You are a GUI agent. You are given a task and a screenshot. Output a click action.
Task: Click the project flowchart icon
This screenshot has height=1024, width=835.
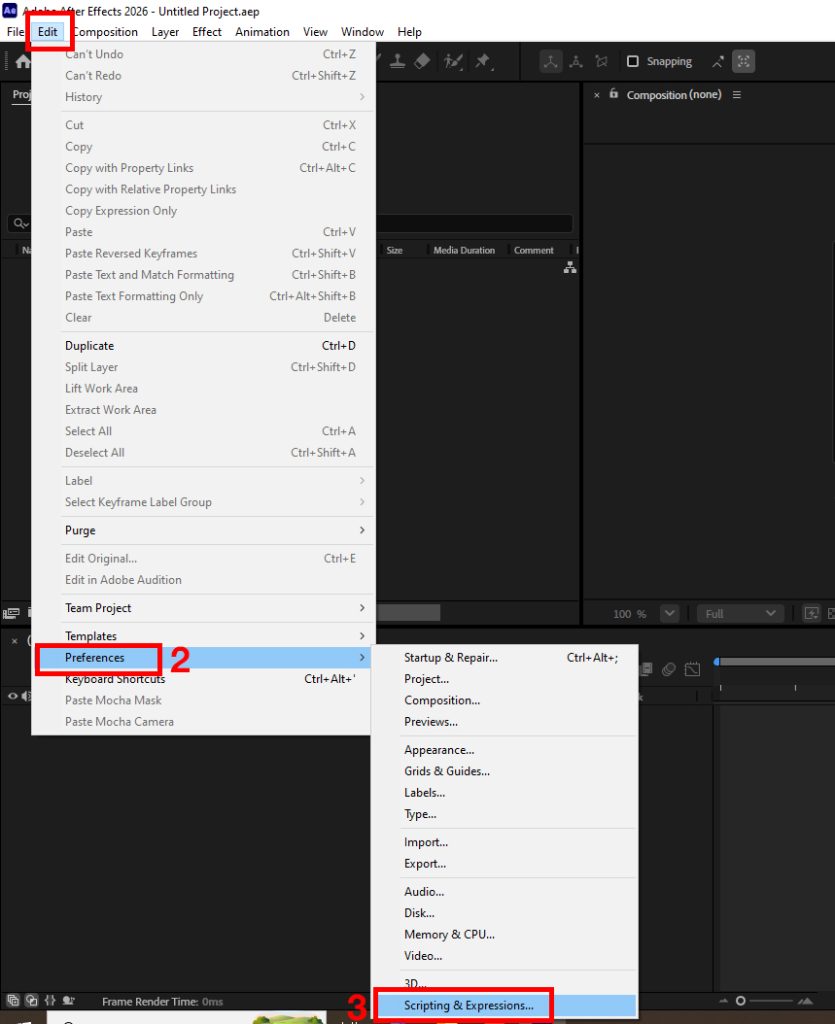pyautogui.click(x=570, y=267)
